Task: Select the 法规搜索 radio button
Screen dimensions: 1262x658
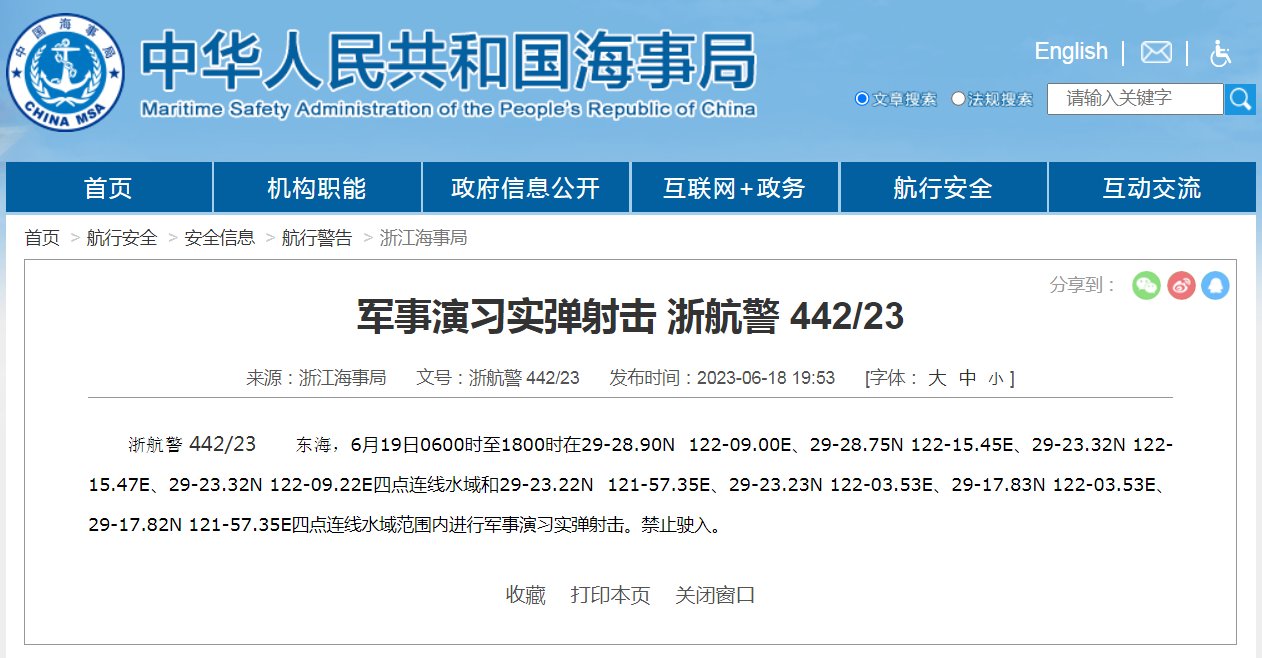Action: point(958,99)
